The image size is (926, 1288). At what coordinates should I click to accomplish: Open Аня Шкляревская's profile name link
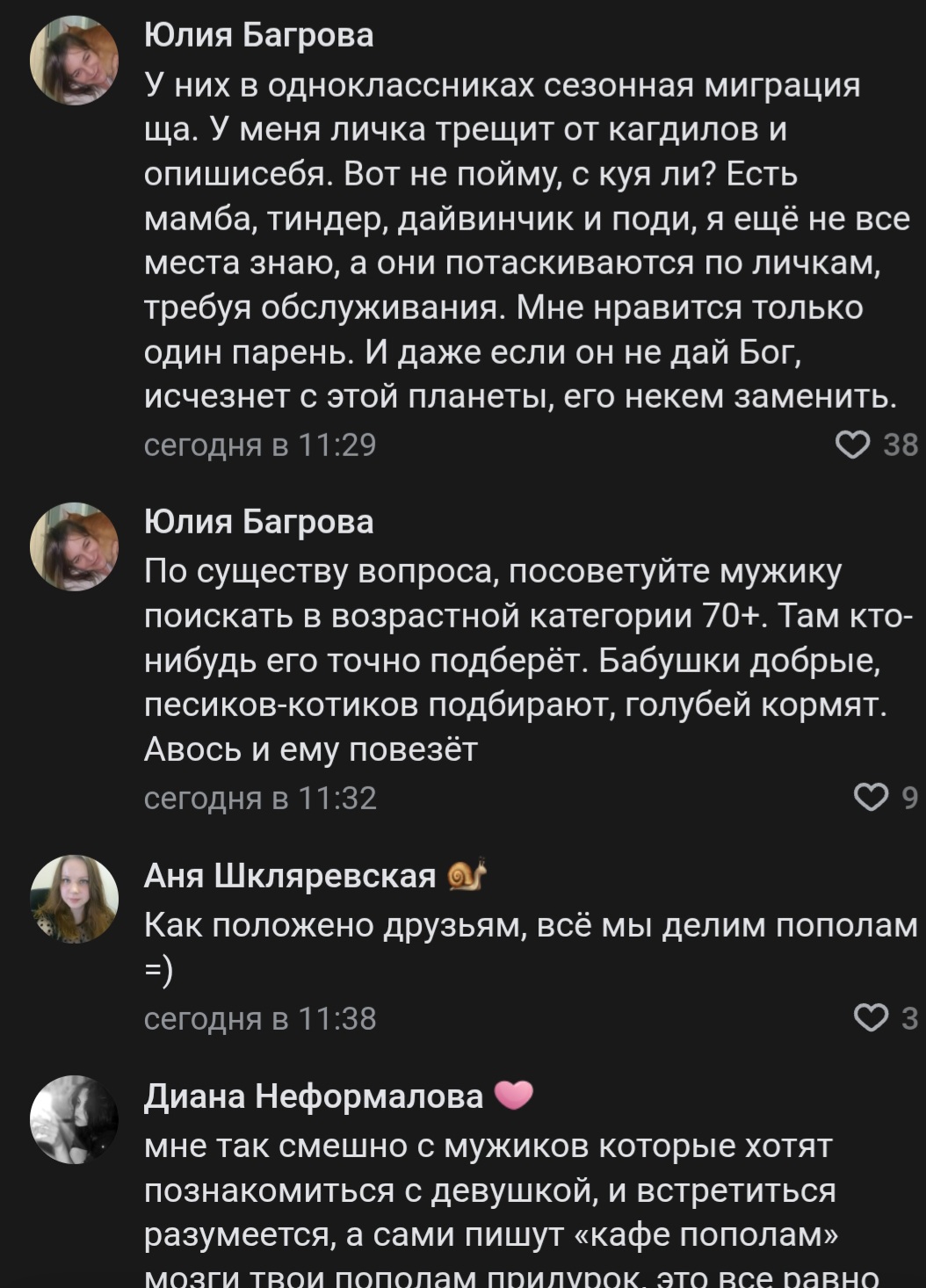click(290, 876)
